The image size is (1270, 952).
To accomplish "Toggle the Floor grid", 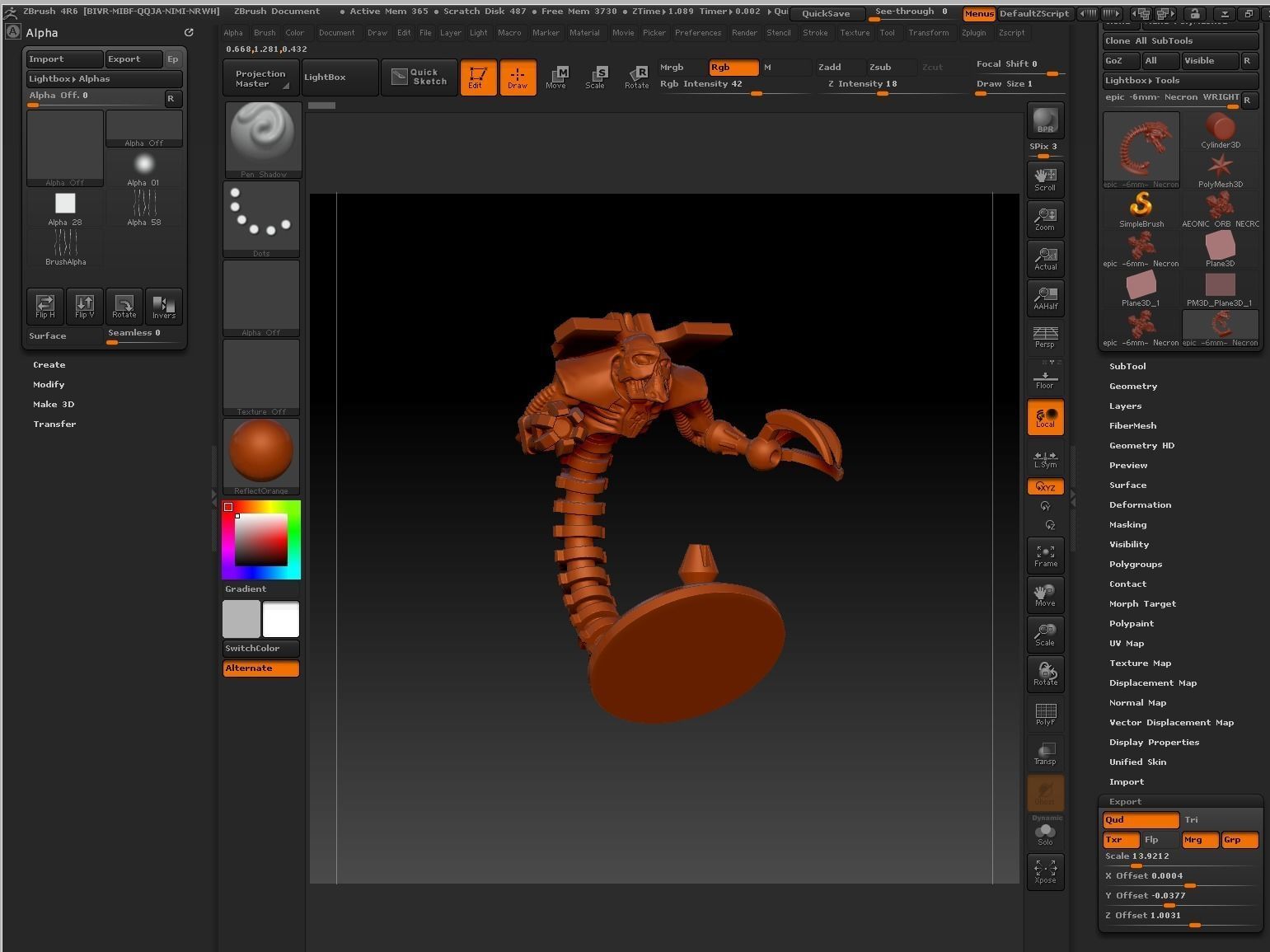I will [x=1045, y=377].
